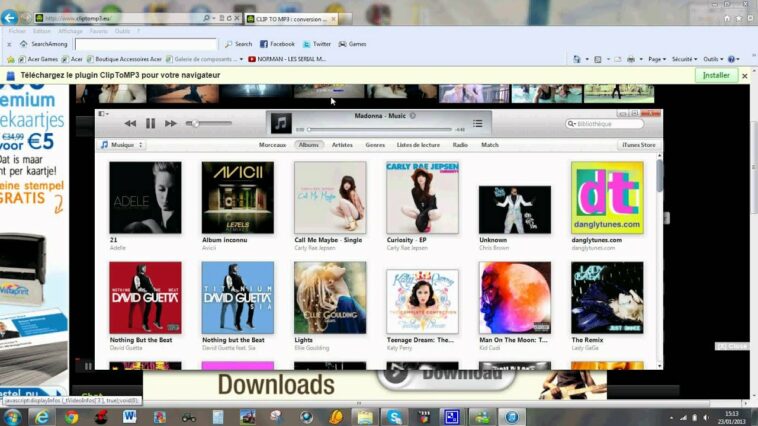758x426 pixels.
Task: Open Kid Cudi Man On The Moon cover
Action: pos(515,297)
